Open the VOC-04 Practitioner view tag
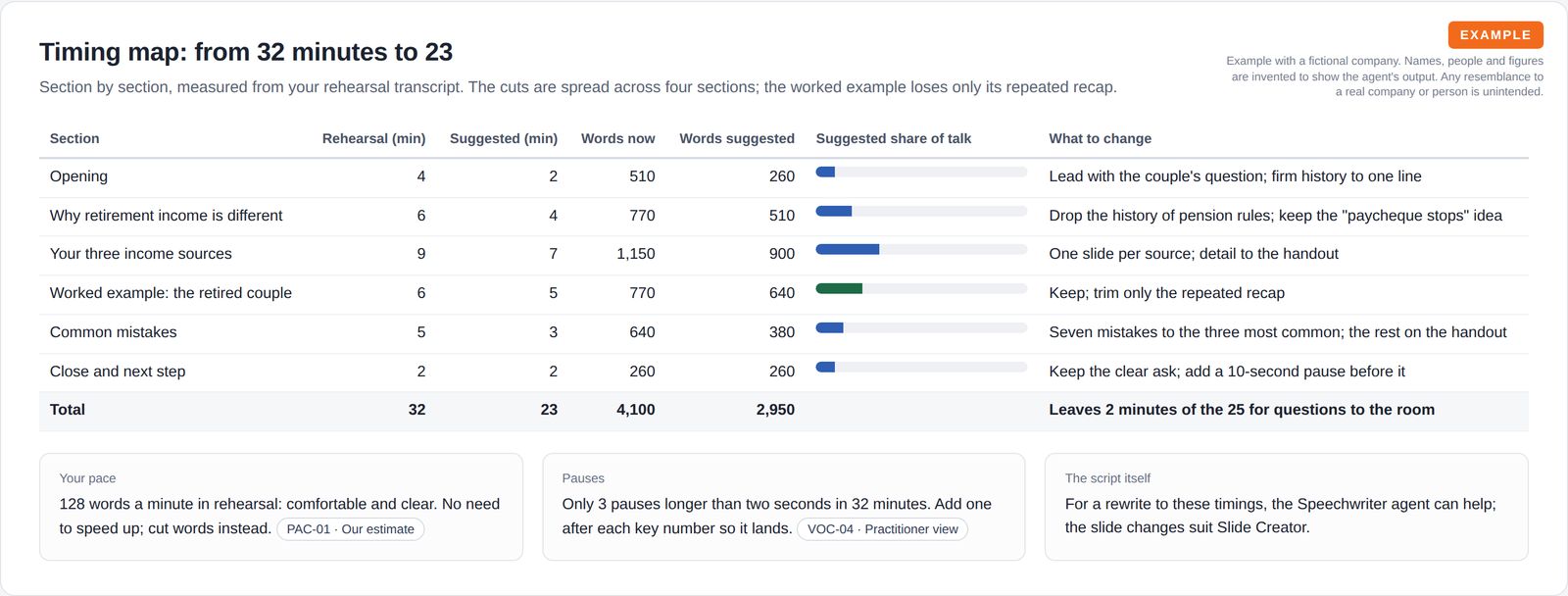The image size is (1568, 596). (x=882, y=529)
